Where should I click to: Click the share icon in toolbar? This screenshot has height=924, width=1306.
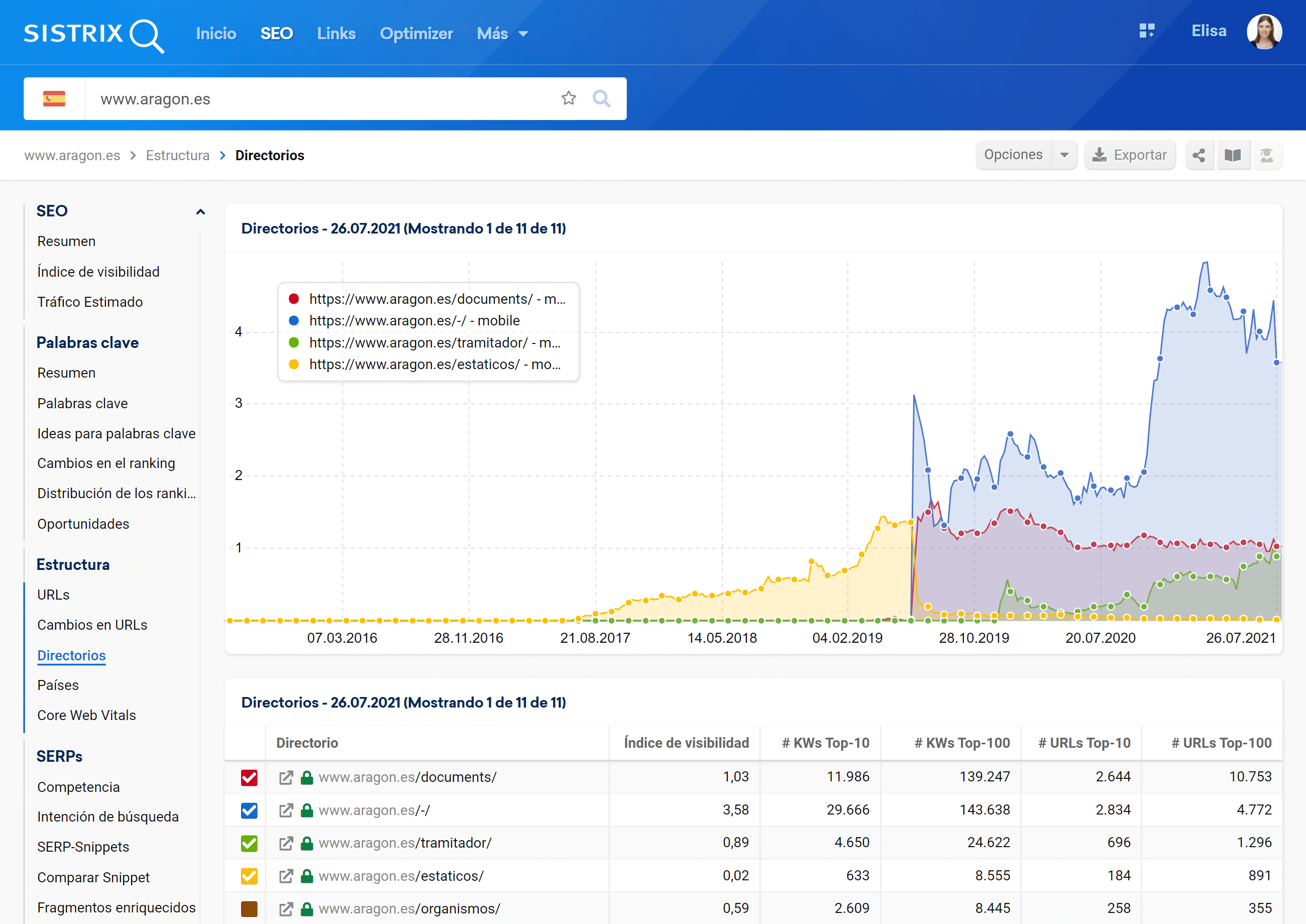coord(1199,155)
